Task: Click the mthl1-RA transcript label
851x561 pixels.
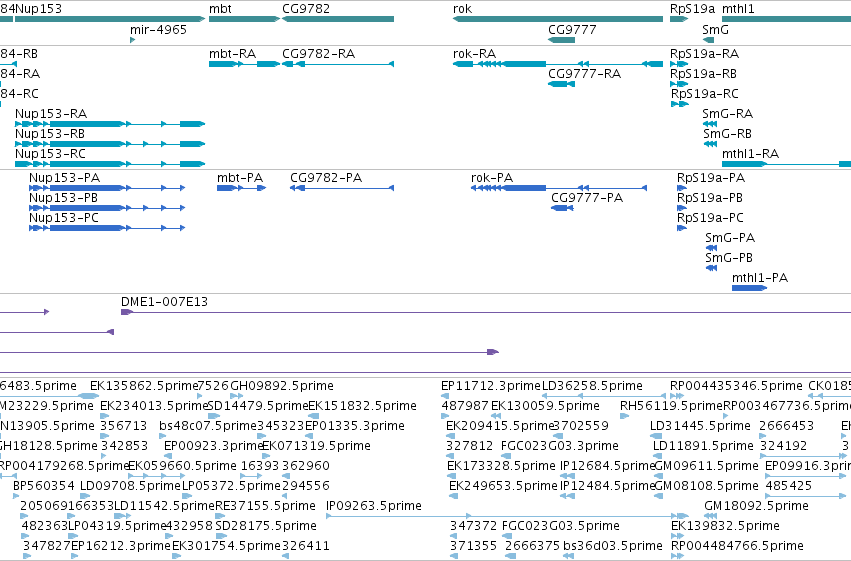Action: point(750,154)
